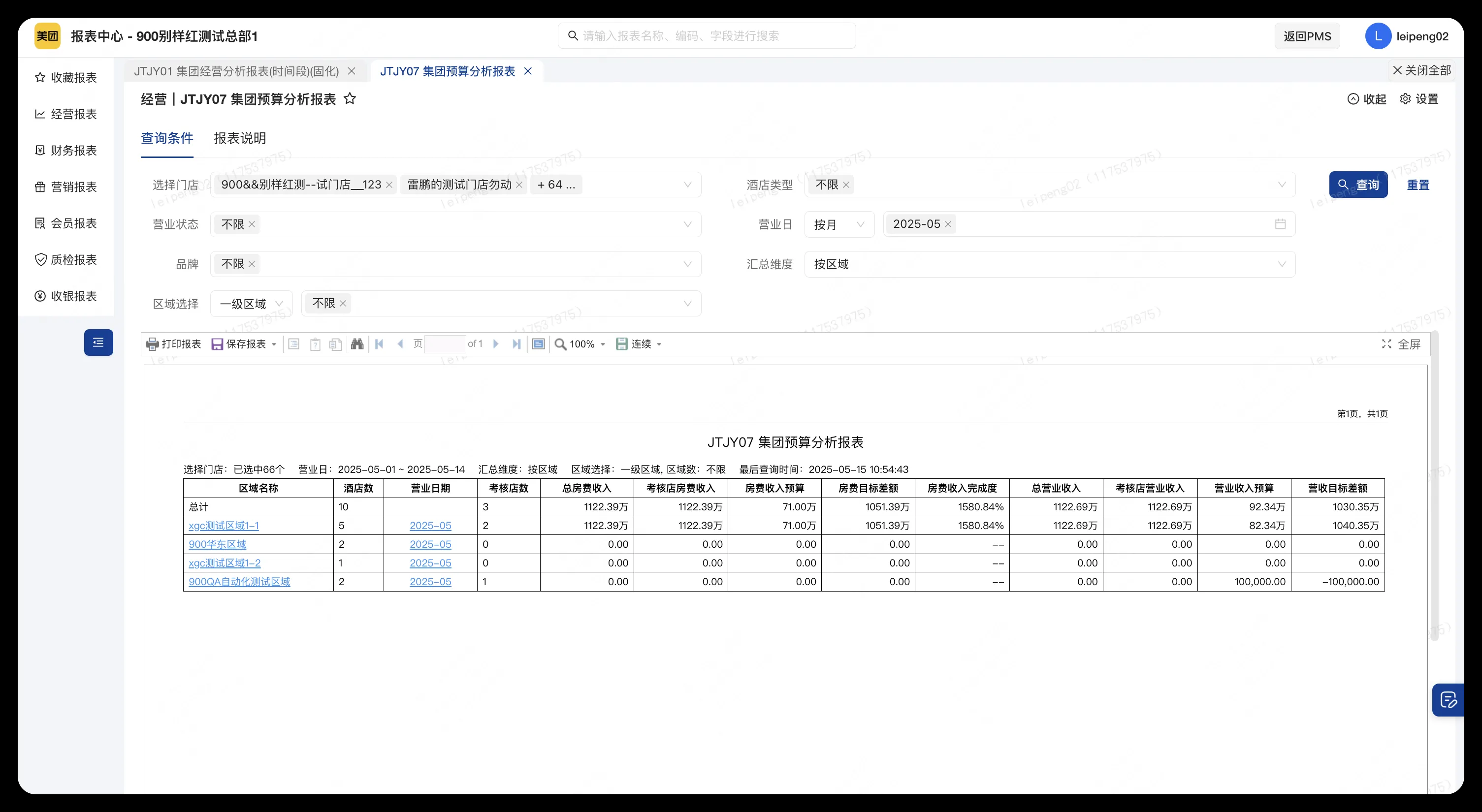The image size is (1482, 812).
Task: Go to last page of report
Action: coord(516,344)
